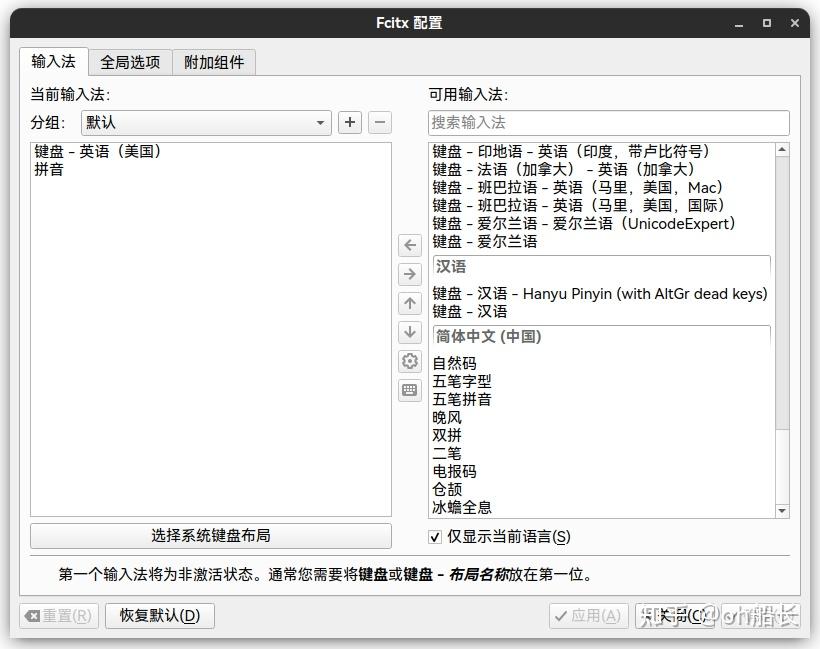Open the 附加组件 tab
The image size is (820, 649).
214,61
